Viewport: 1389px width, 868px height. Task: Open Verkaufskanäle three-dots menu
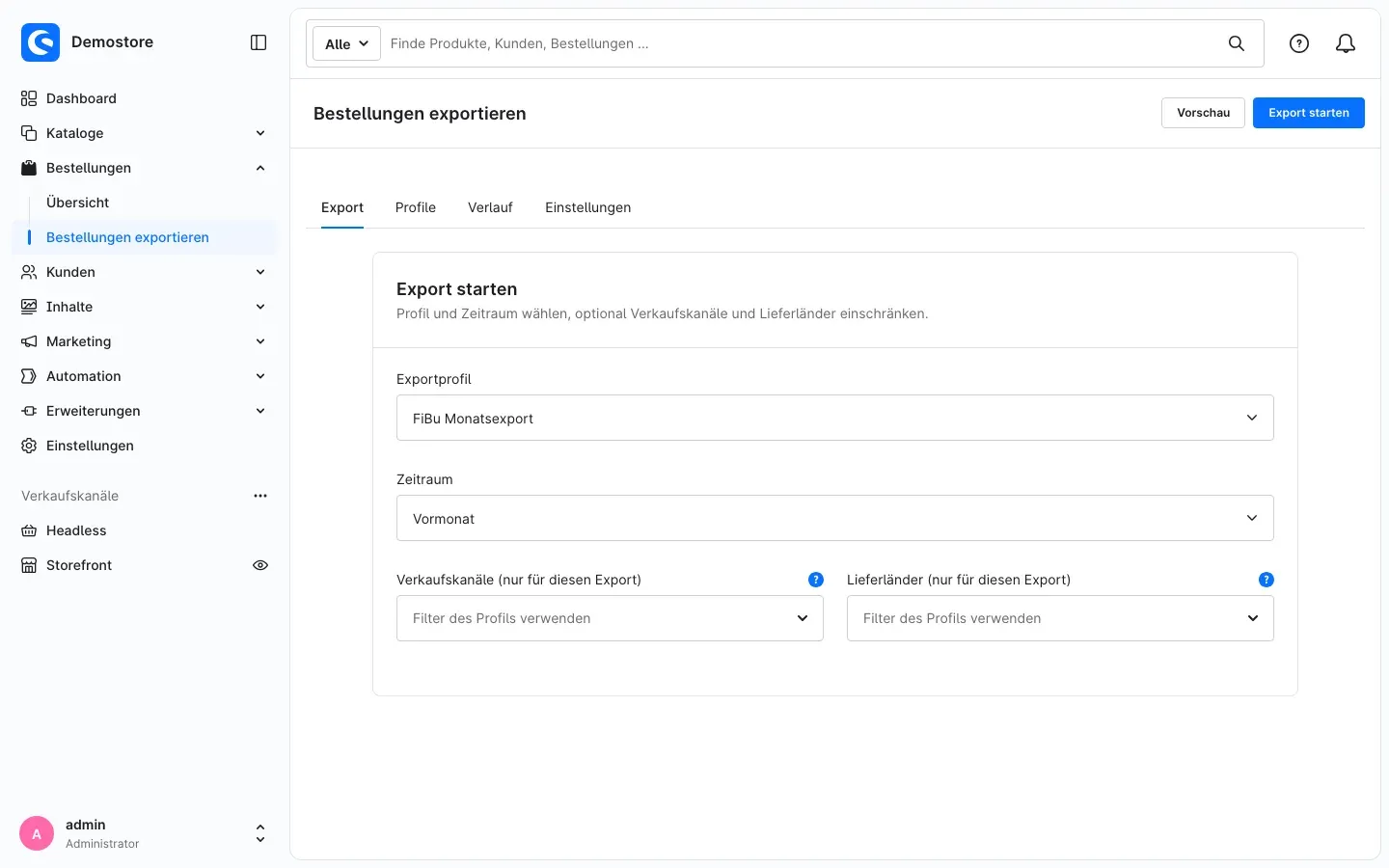(260, 496)
